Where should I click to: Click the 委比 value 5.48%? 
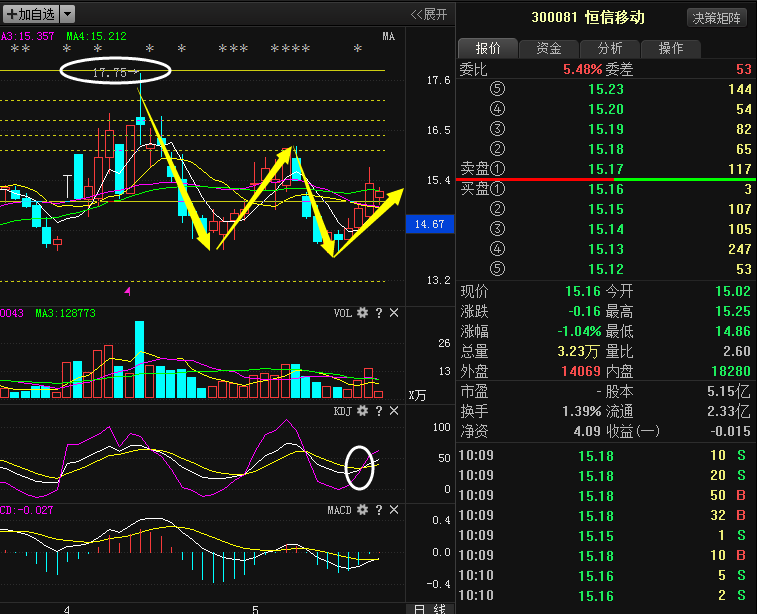click(x=583, y=70)
